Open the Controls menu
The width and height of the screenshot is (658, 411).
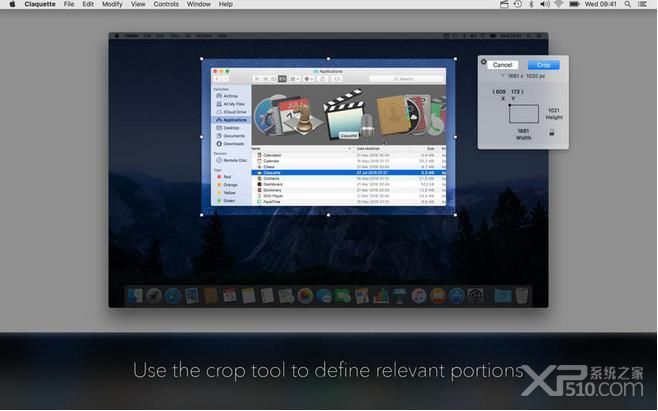click(x=166, y=4)
